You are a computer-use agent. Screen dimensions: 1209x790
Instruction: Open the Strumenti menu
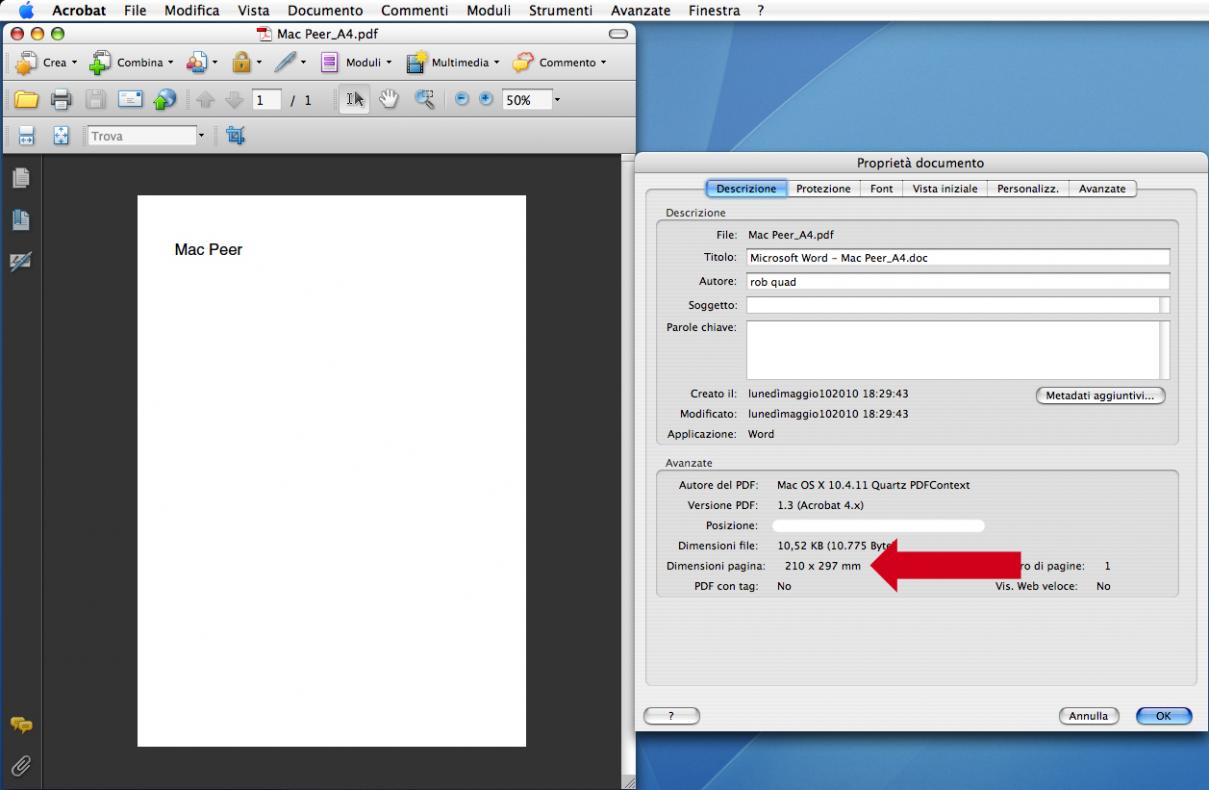coord(559,11)
